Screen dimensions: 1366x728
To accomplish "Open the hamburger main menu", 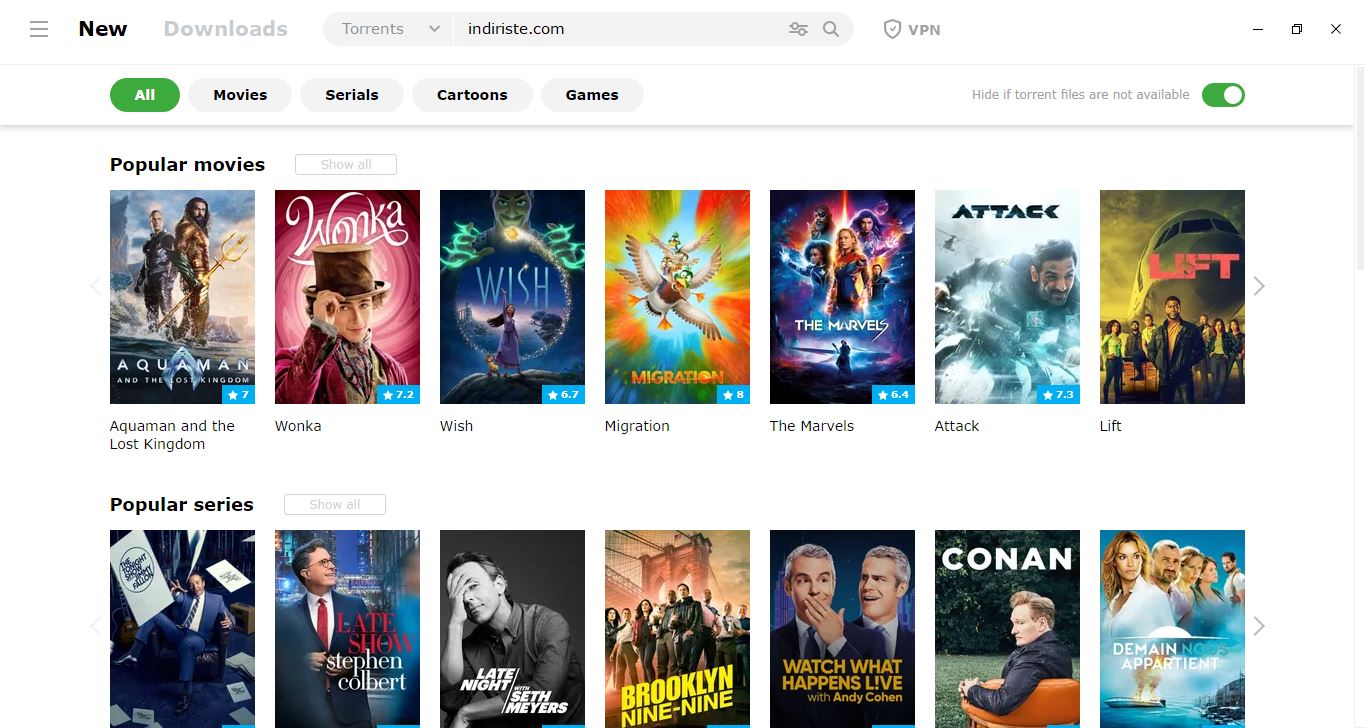I will [x=39, y=29].
